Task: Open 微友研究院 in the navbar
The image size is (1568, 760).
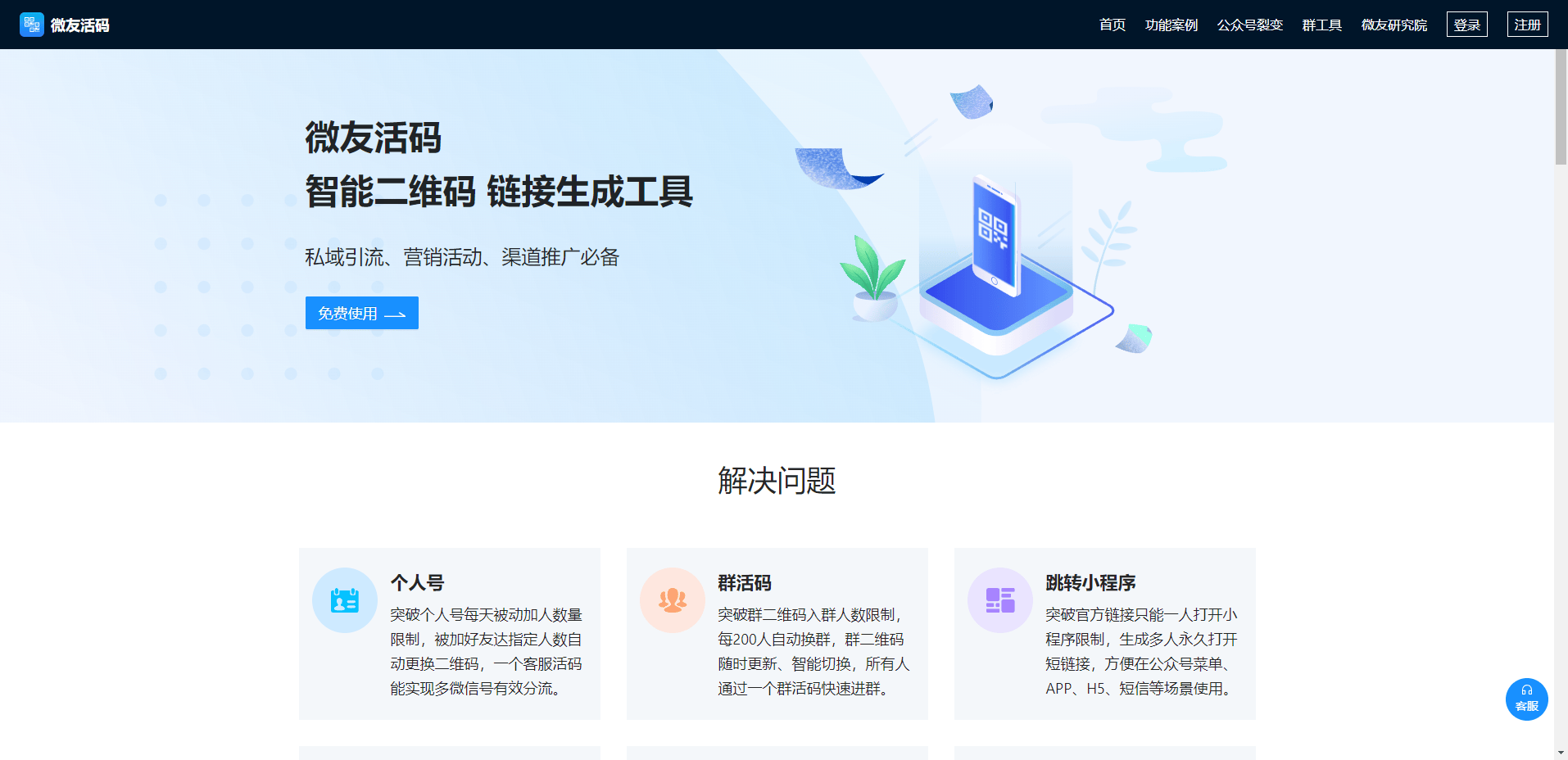Action: click(x=1394, y=25)
